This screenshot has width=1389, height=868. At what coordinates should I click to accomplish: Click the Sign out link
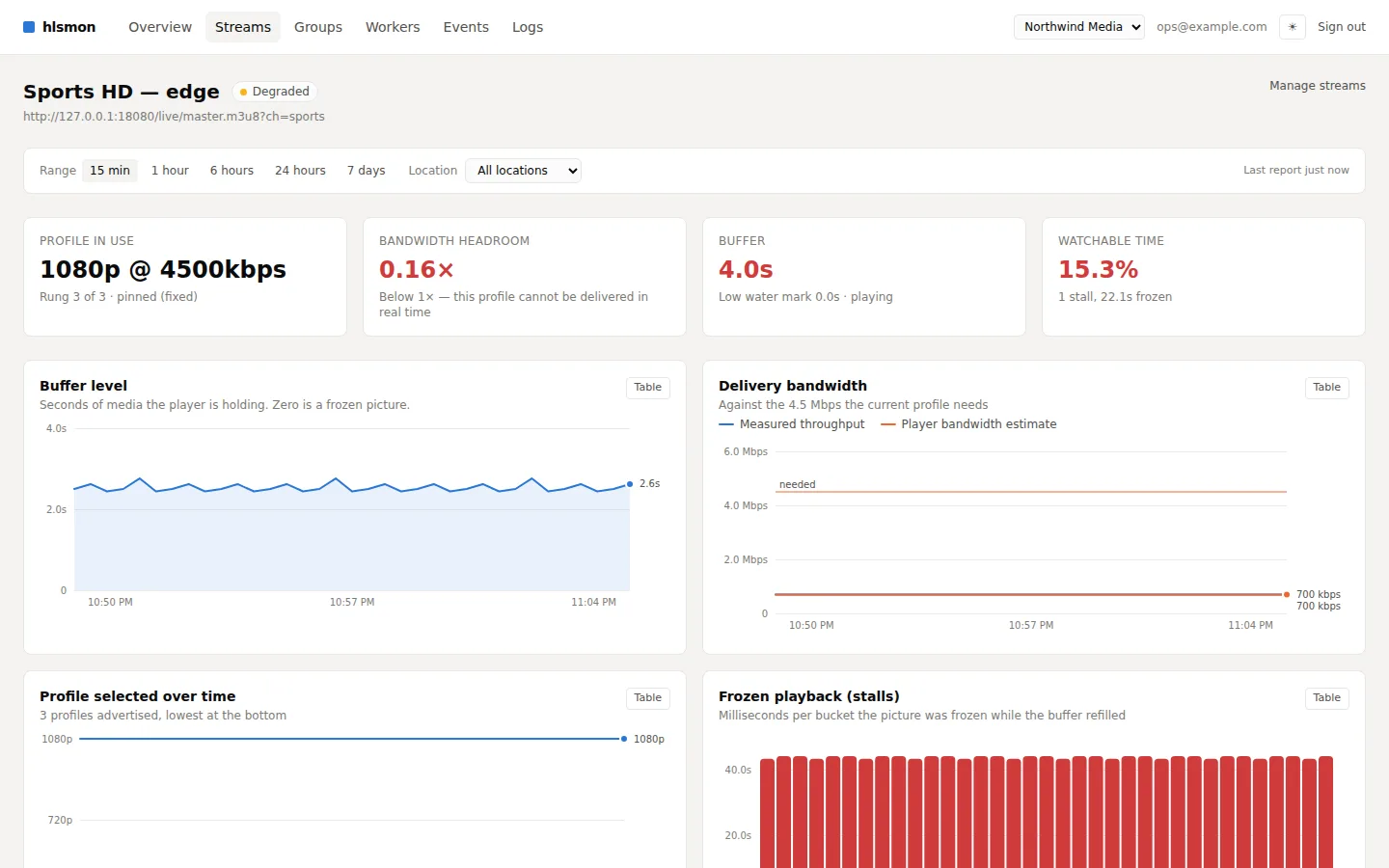click(1342, 27)
